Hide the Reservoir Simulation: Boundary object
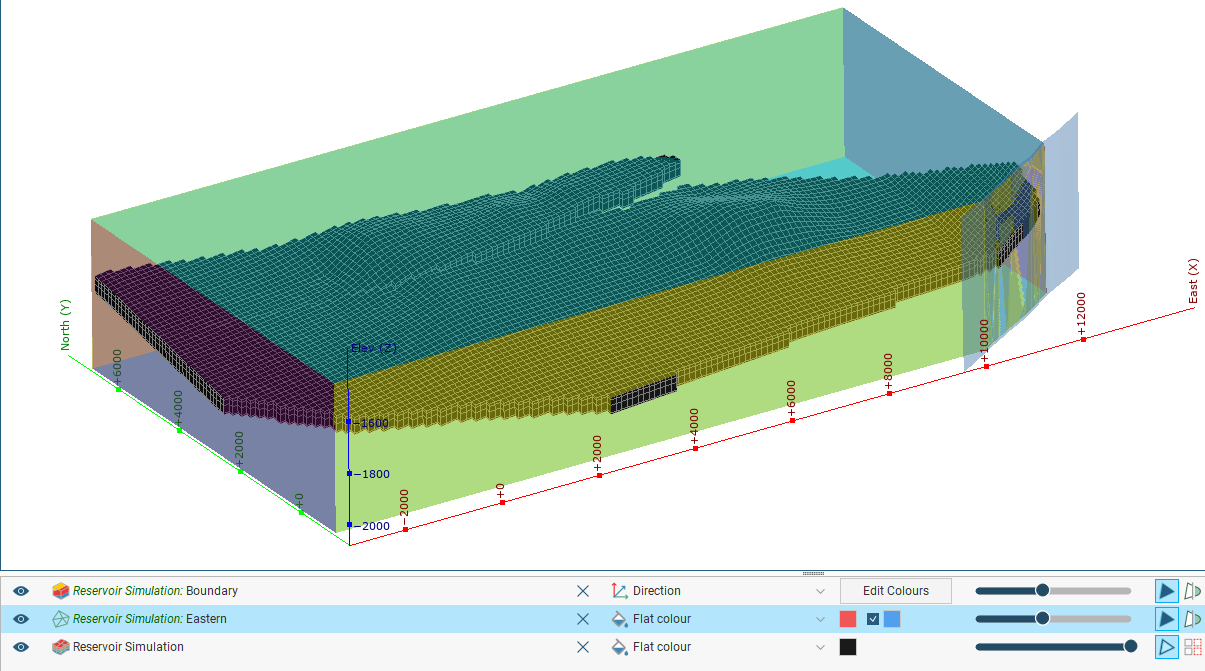Image resolution: width=1205 pixels, height=671 pixels. point(20,591)
